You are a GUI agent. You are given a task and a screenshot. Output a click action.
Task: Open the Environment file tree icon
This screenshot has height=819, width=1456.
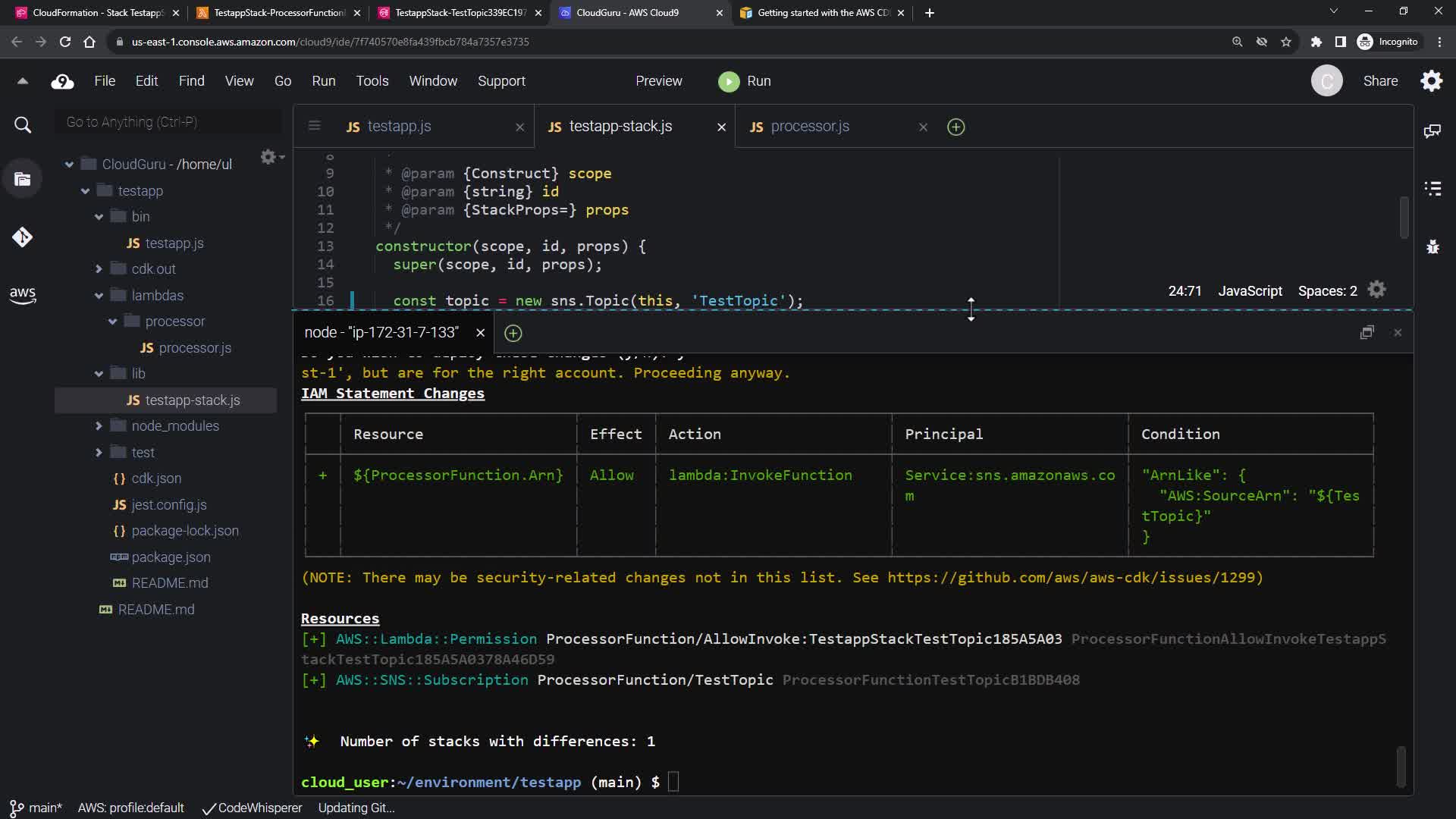tap(22, 180)
